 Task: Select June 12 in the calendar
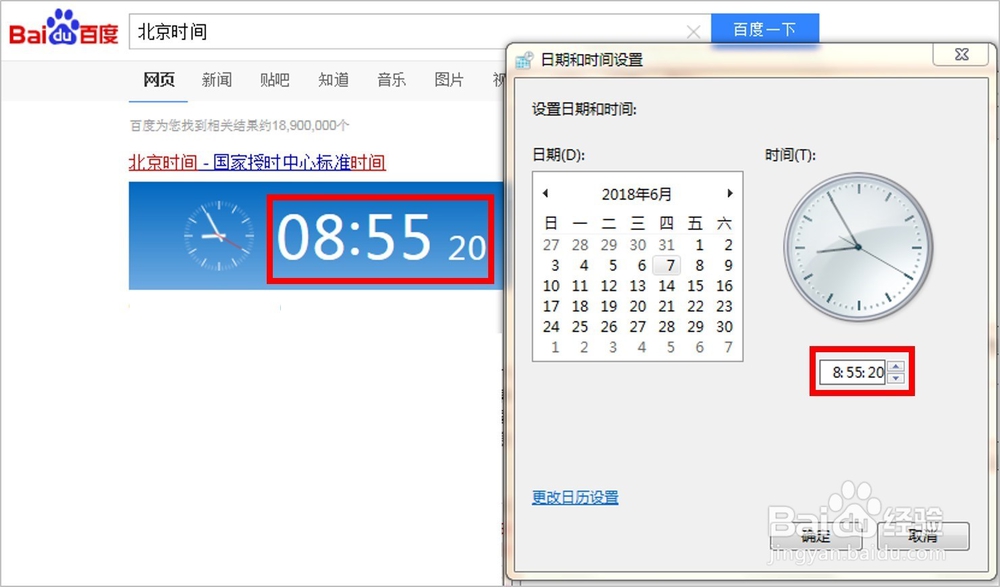(x=609, y=286)
